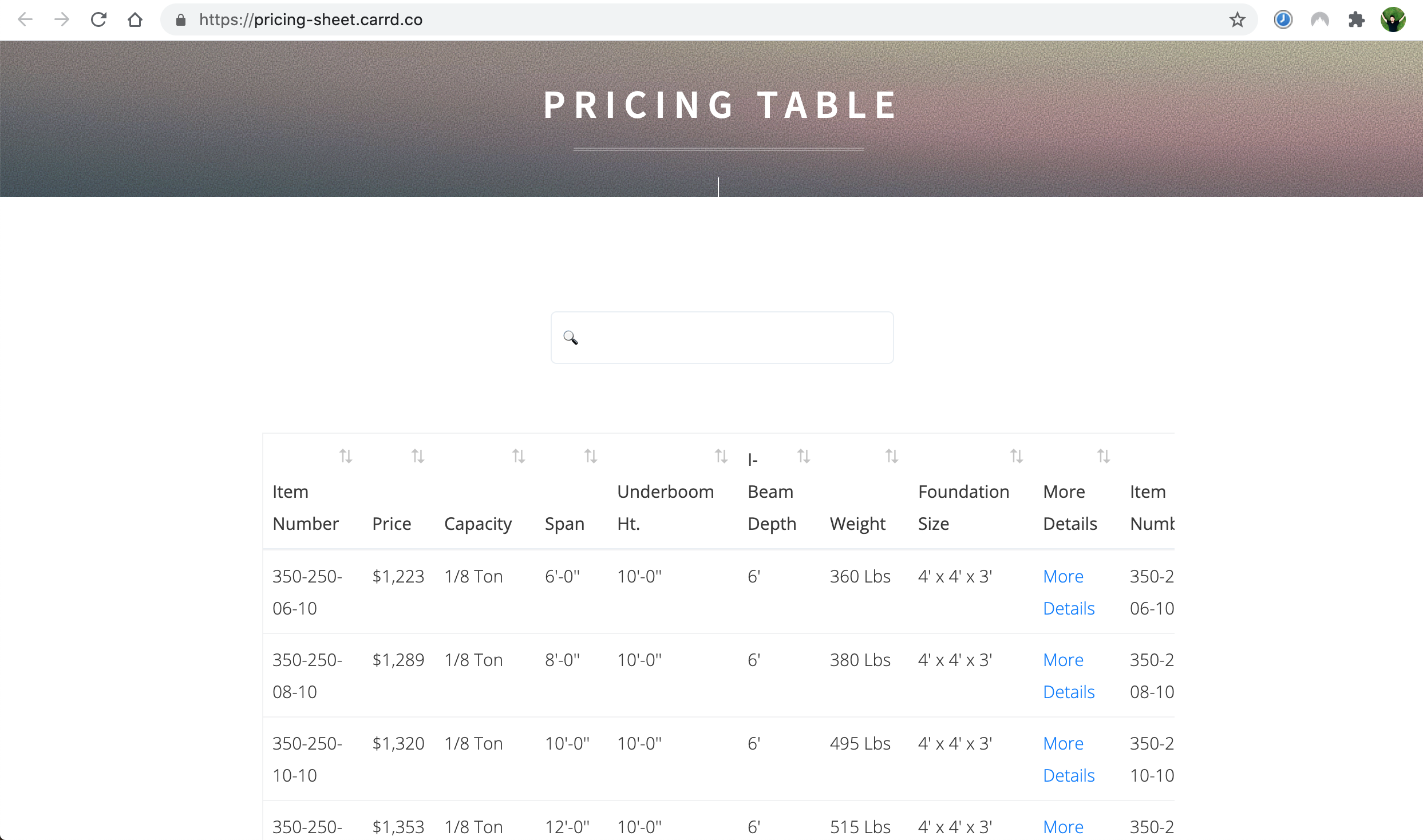
Task: Select item number 350-250-08-10 in first column
Action: tap(307, 676)
